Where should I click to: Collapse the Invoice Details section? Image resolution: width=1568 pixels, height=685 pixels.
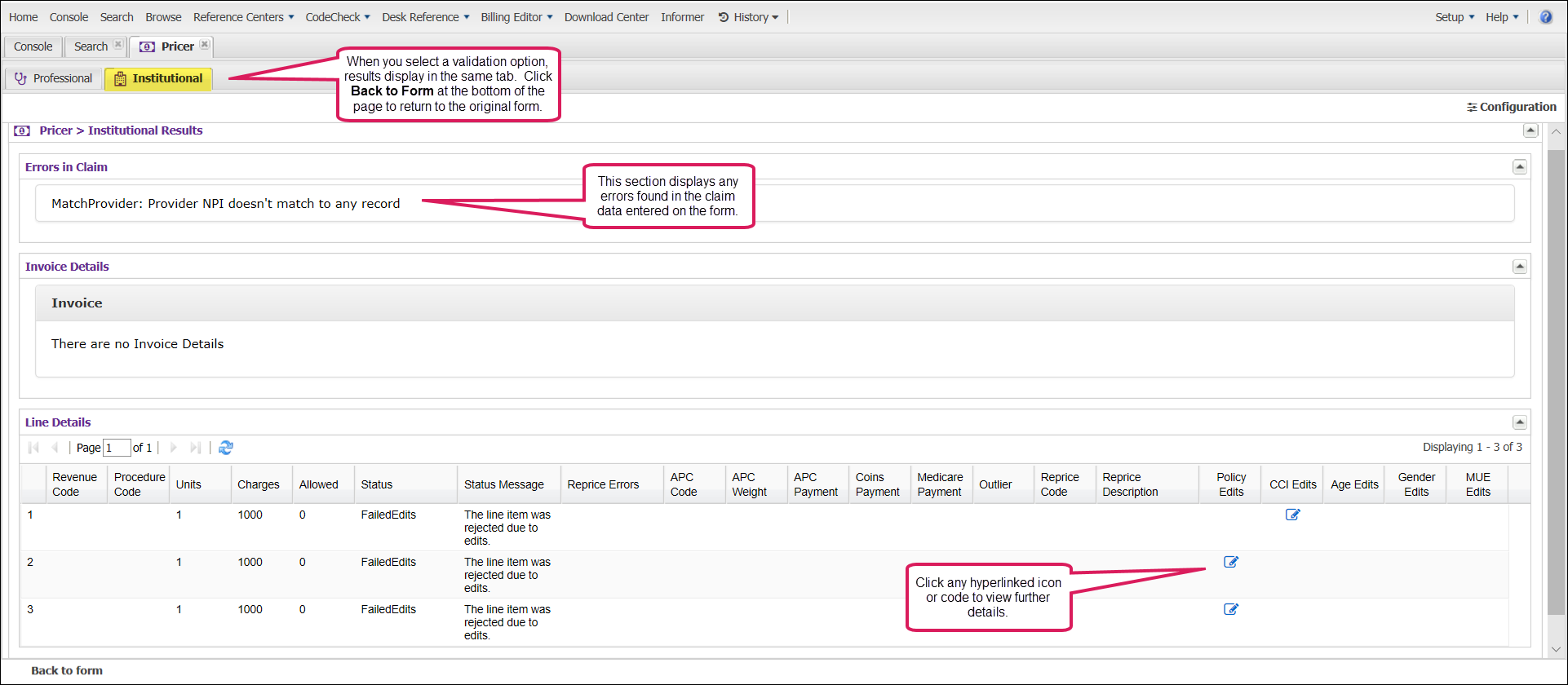[1519, 267]
